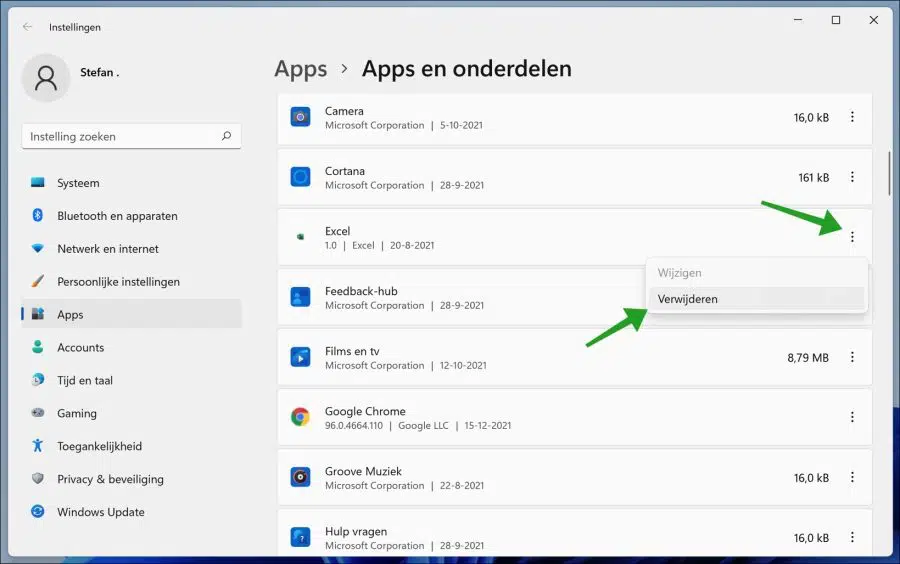Click the Apps breadcrumb link
The image size is (900, 564).
[x=301, y=69]
